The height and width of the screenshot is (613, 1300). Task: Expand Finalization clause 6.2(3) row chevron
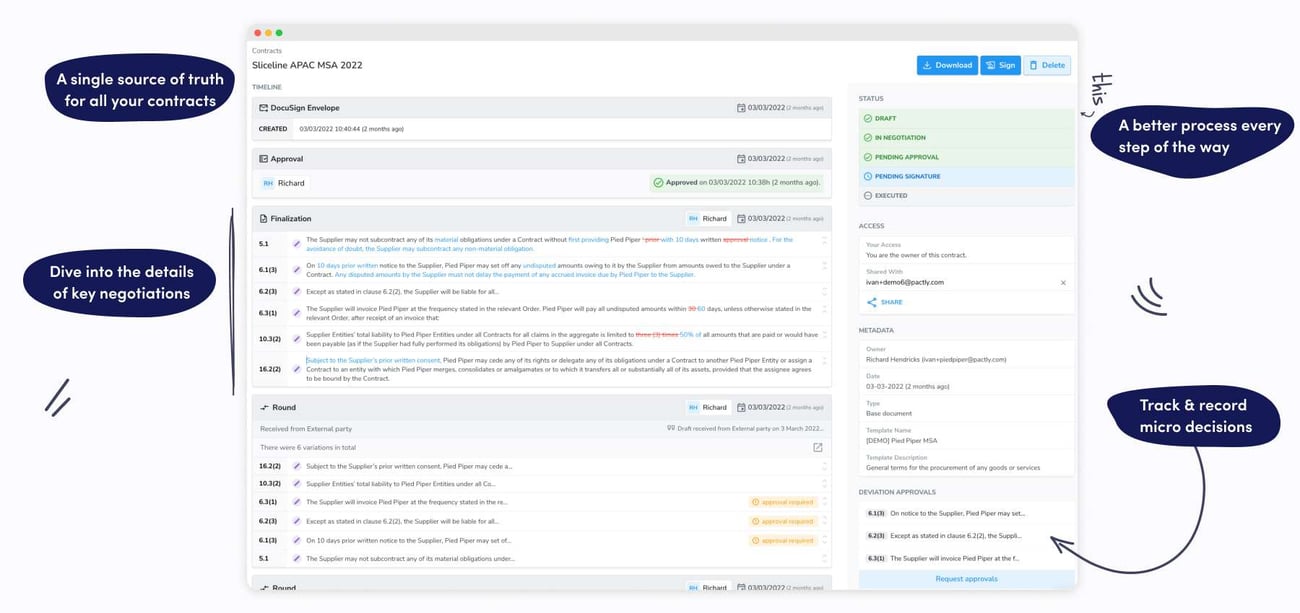[824, 291]
